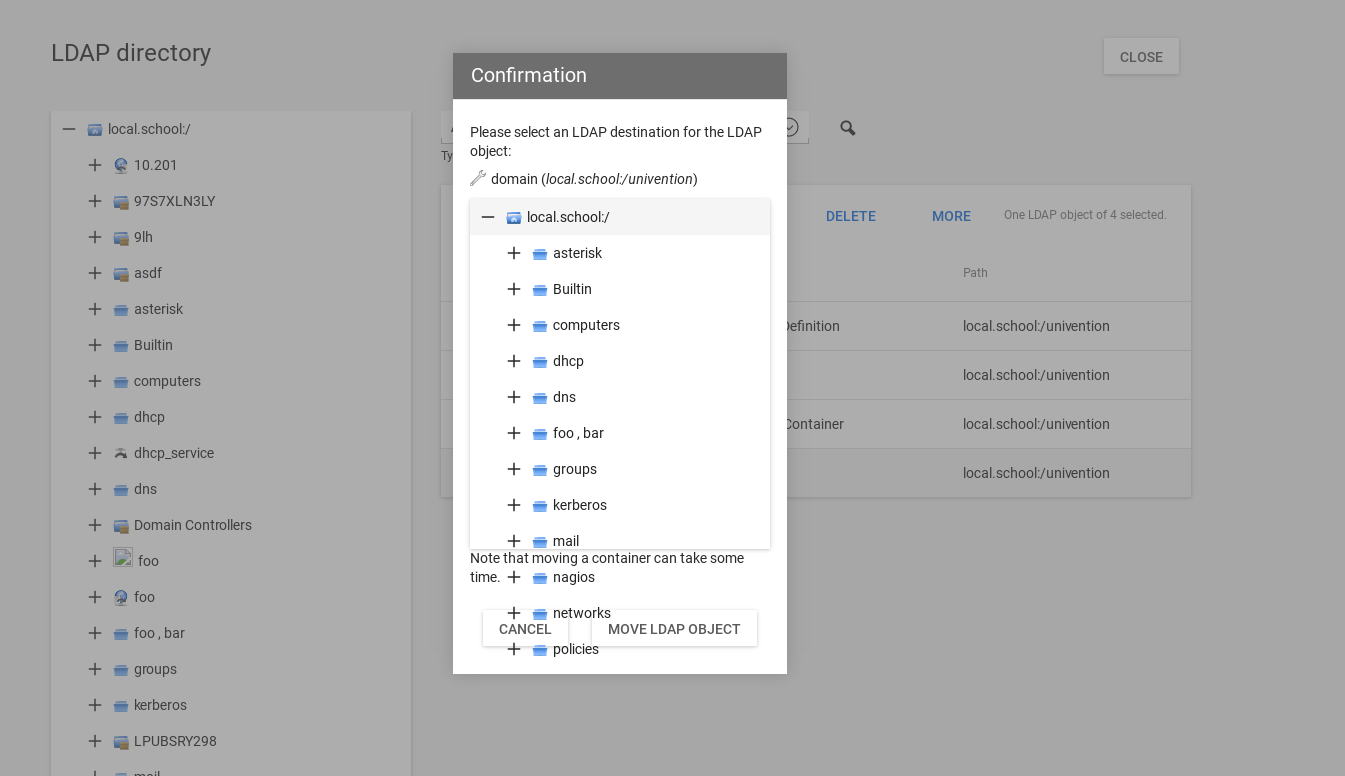Click the 10.201 network icon

[x=121, y=165]
